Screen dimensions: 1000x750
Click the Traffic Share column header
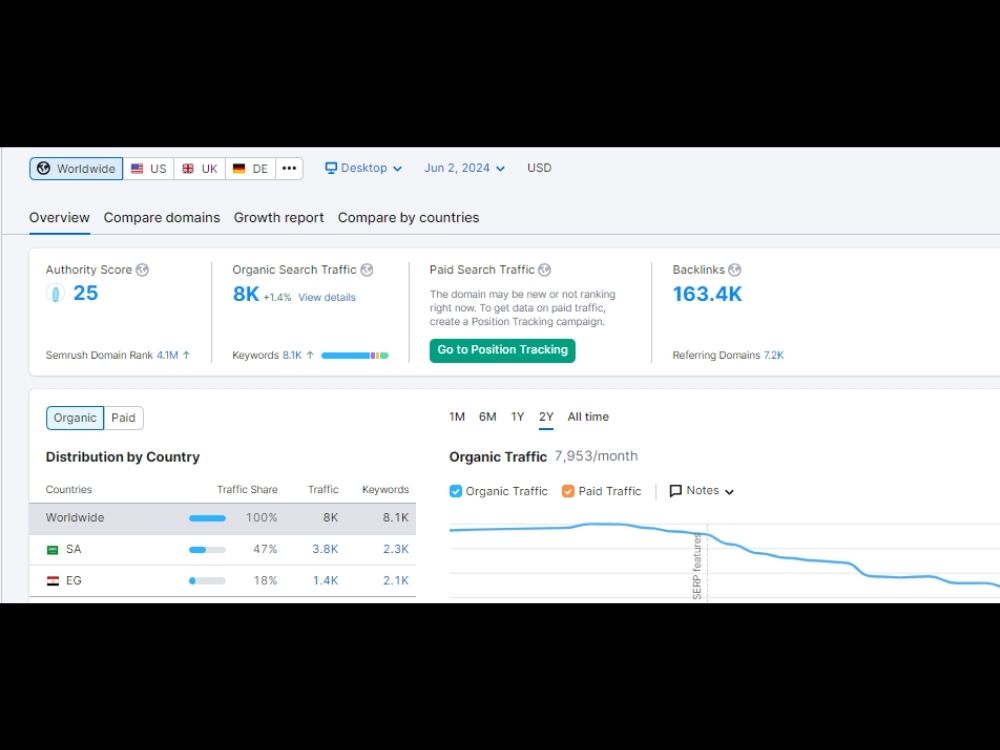[247, 490]
